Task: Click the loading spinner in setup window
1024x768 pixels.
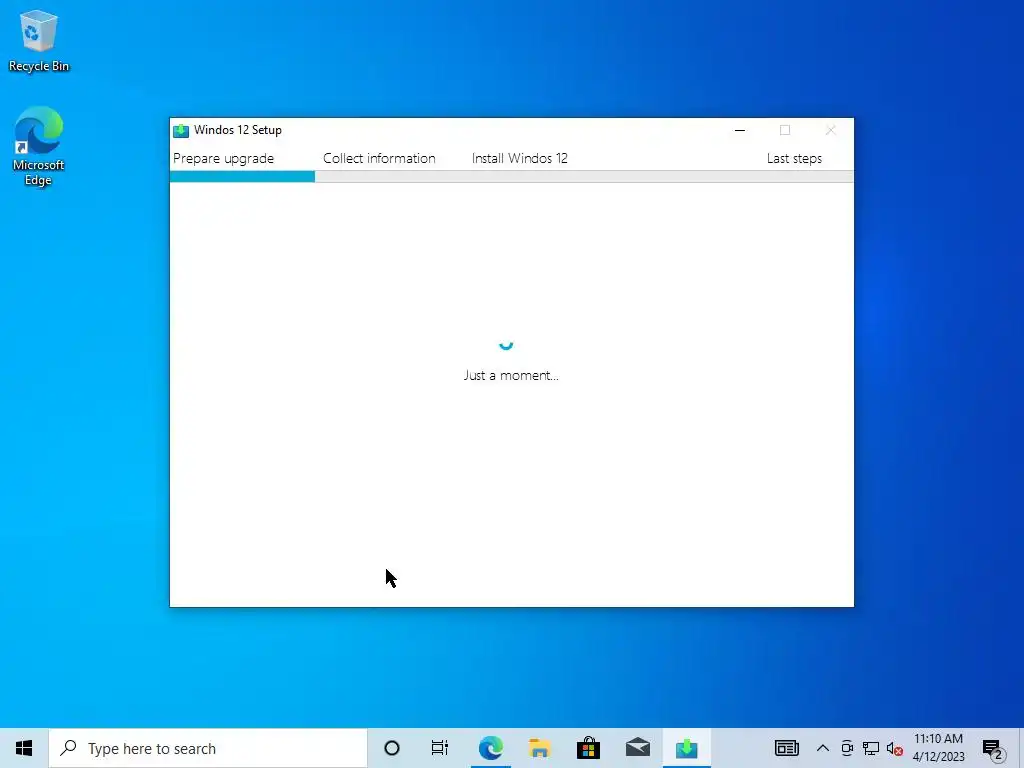Action: (506, 344)
